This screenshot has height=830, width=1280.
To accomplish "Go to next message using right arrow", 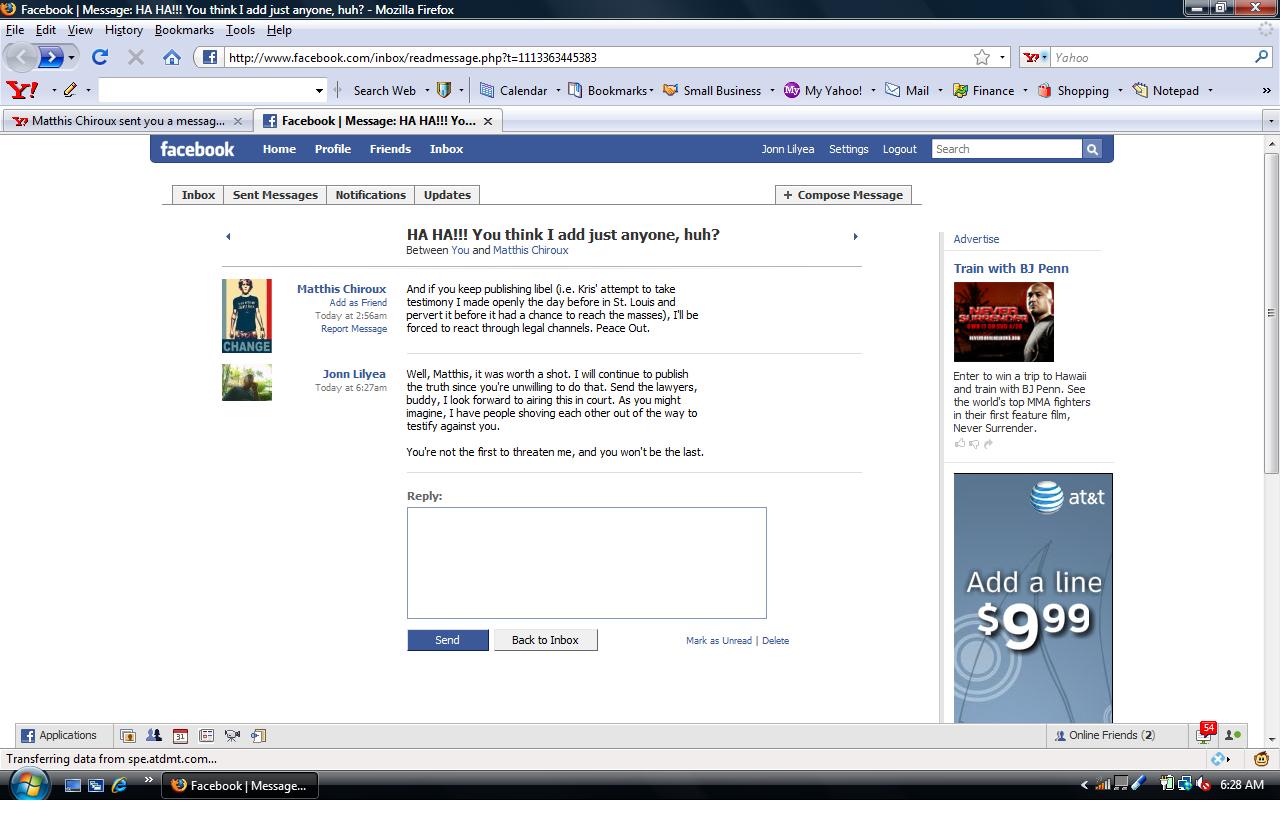I will point(855,237).
